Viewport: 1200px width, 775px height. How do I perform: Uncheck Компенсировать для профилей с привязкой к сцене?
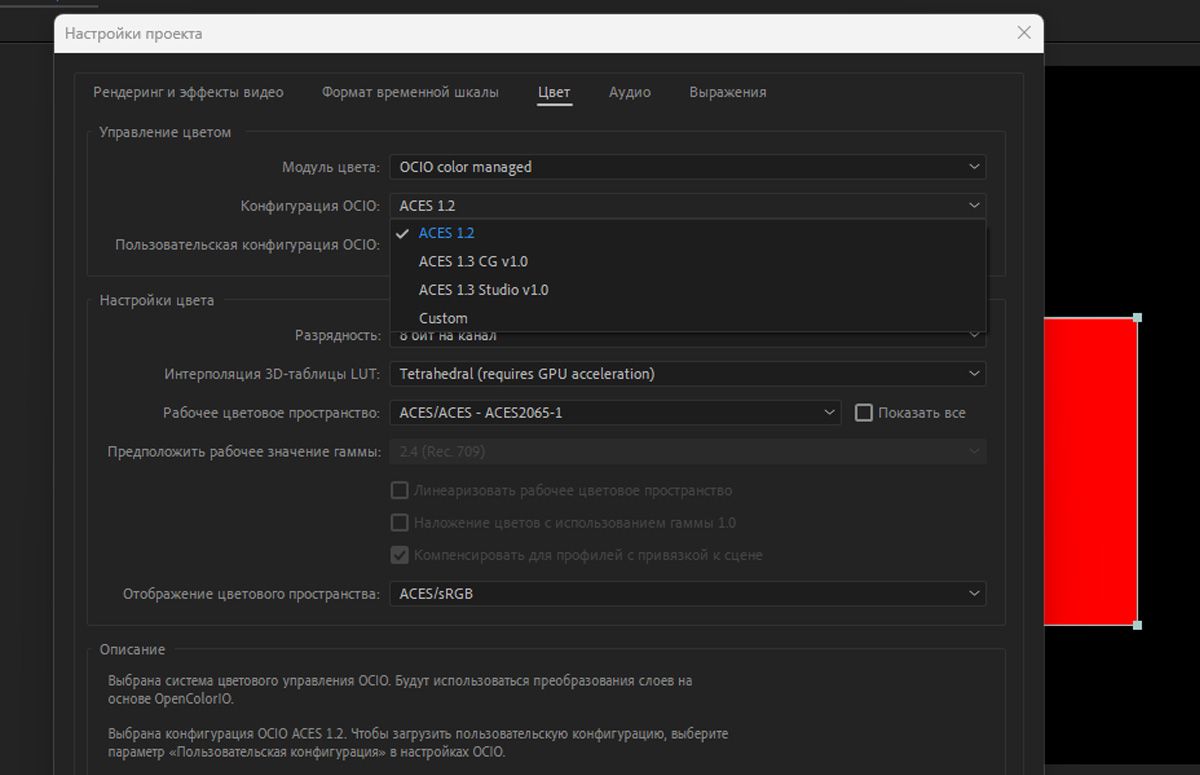pos(399,555)
